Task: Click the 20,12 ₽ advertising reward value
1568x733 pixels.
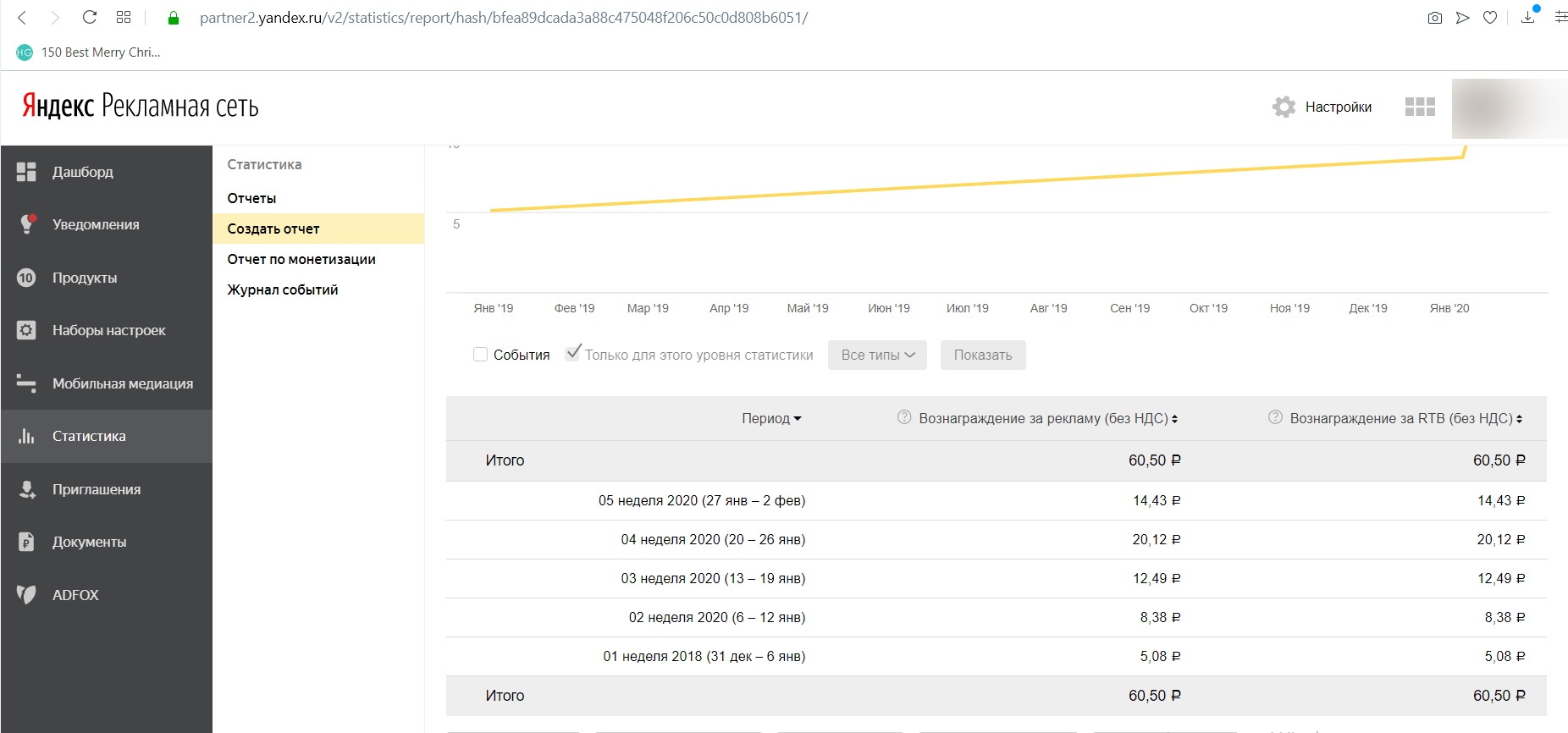Action: [x=1157, y=540]
